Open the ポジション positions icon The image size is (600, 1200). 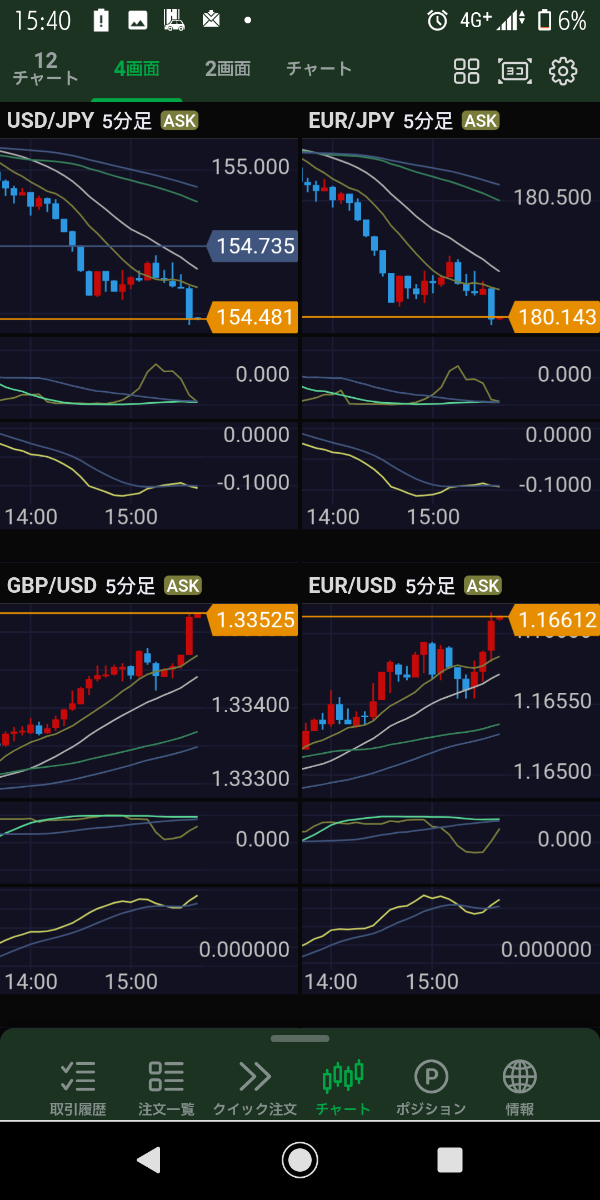431,1088
